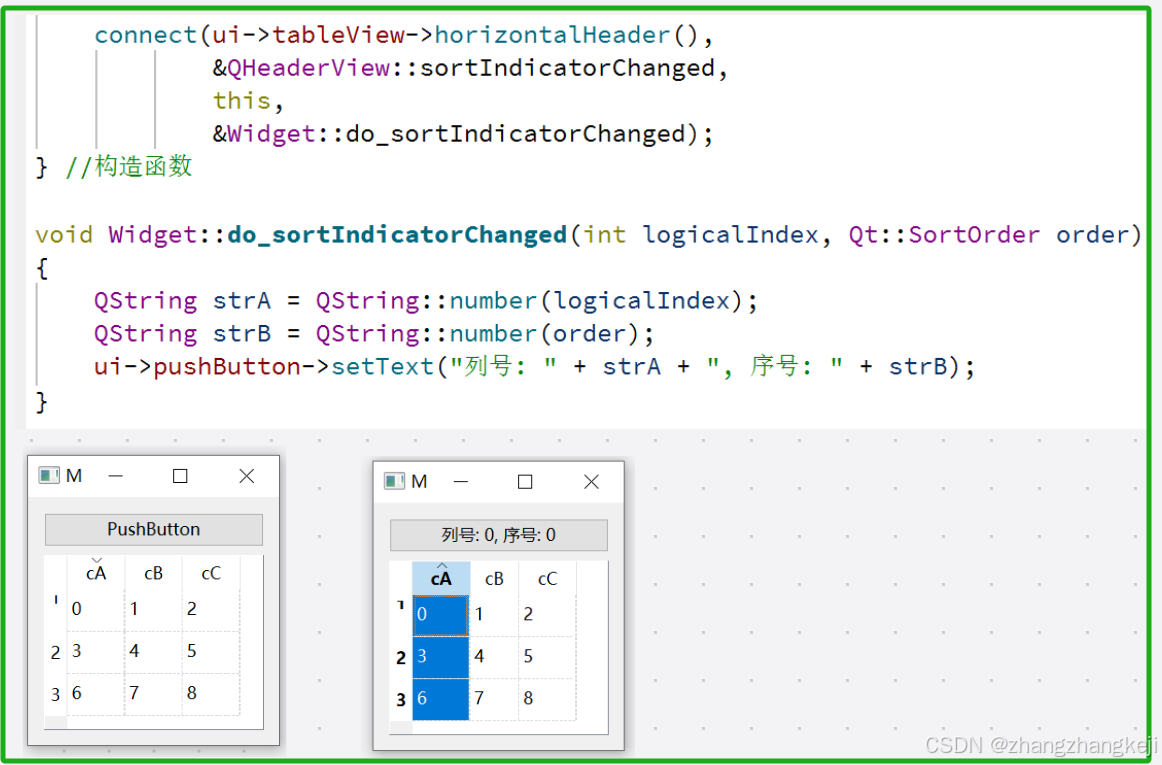Click the setText call in the code
Screen dimensions: 1162x765
[x=382, y=367]
